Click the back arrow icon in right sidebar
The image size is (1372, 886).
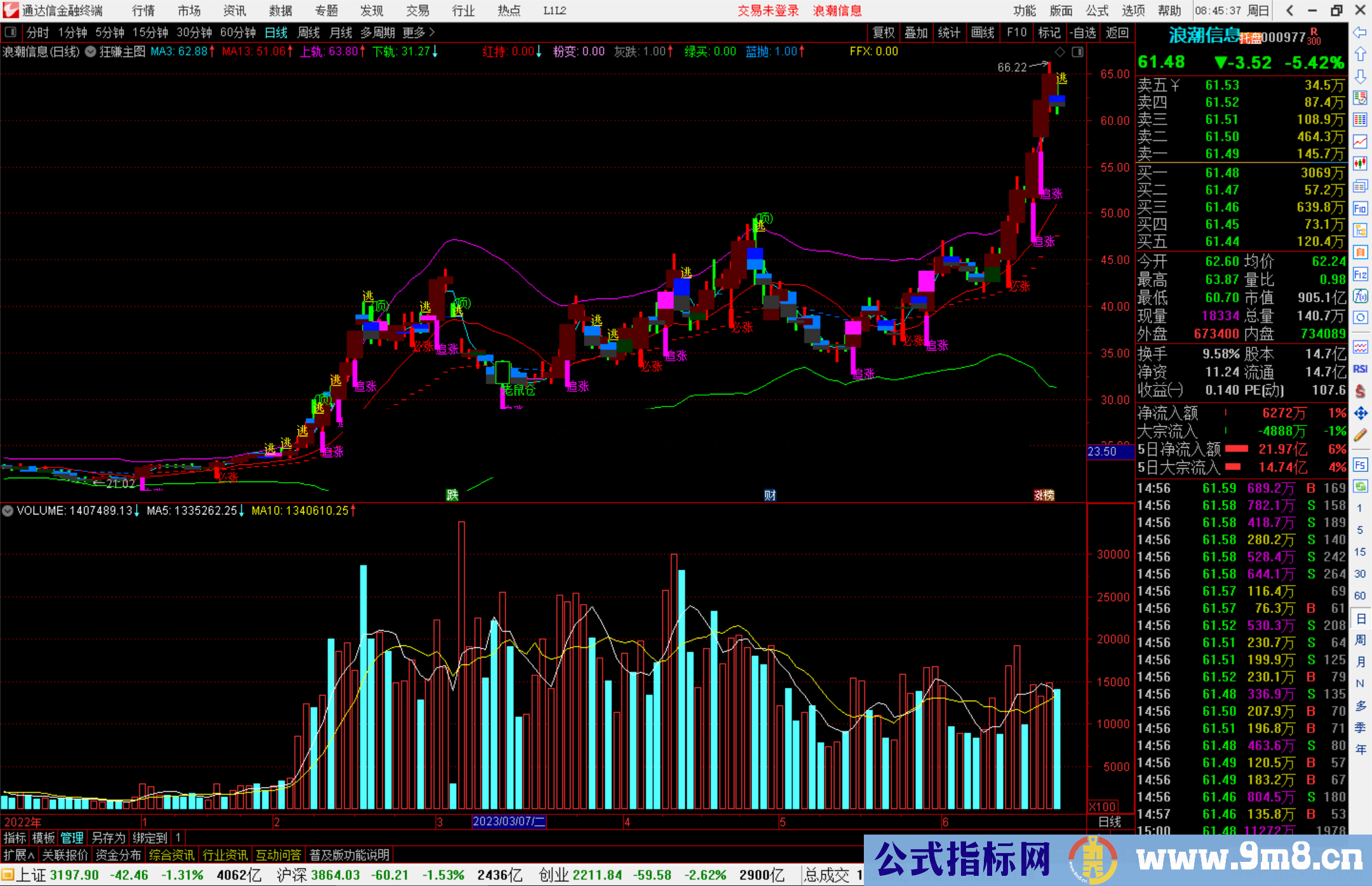1360,32
